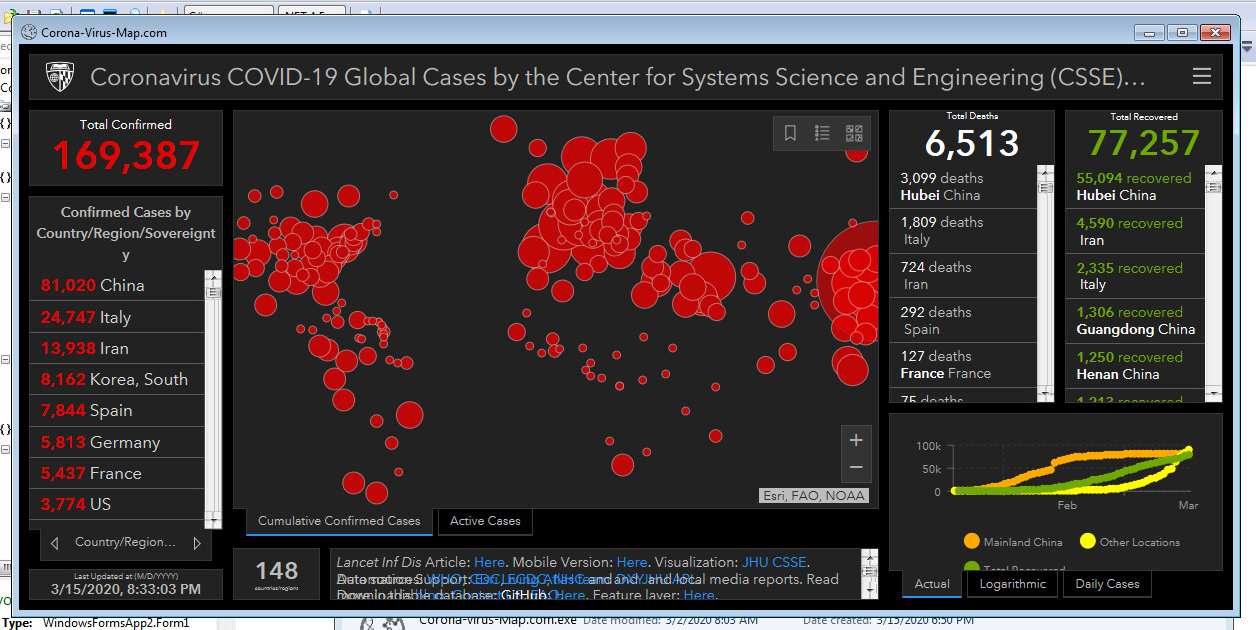Select Iran 4,590 recovered entry
1256x630 pixels.
click(1135, 232)
